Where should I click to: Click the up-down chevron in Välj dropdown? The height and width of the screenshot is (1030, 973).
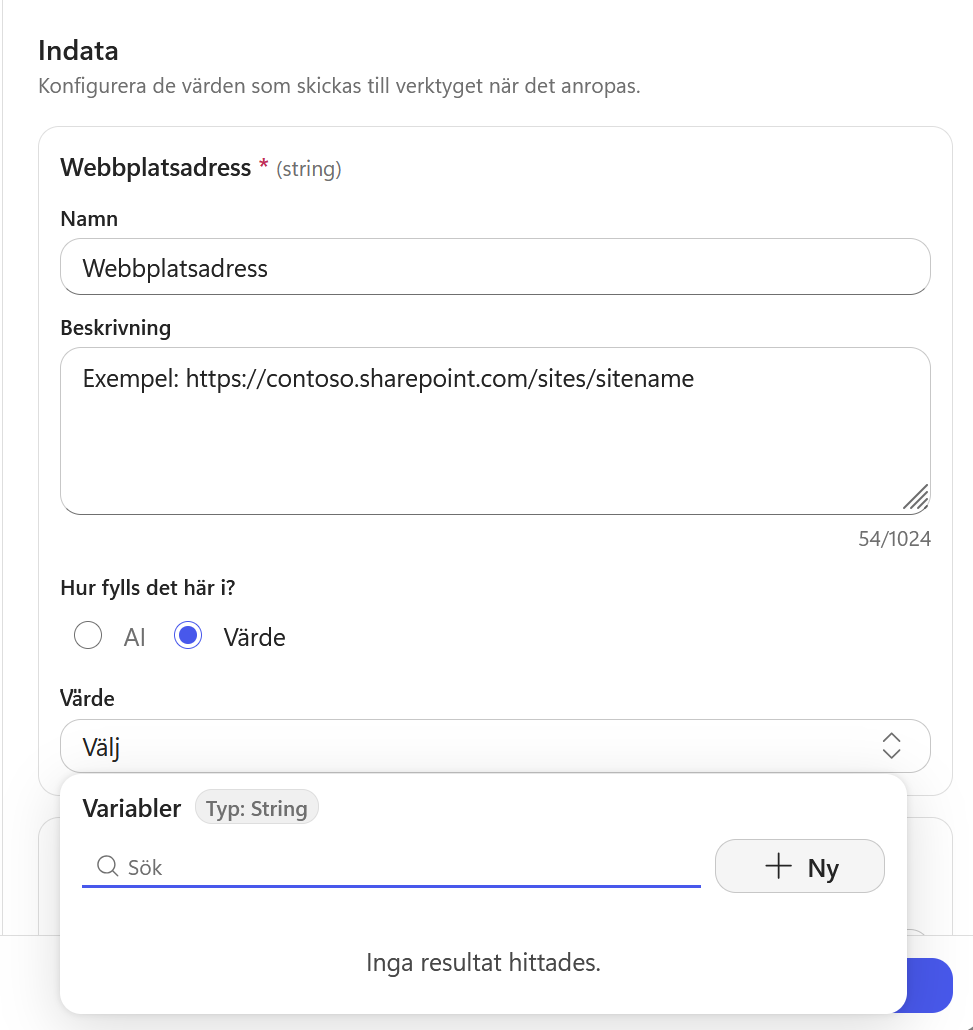[x=892, y=746]
